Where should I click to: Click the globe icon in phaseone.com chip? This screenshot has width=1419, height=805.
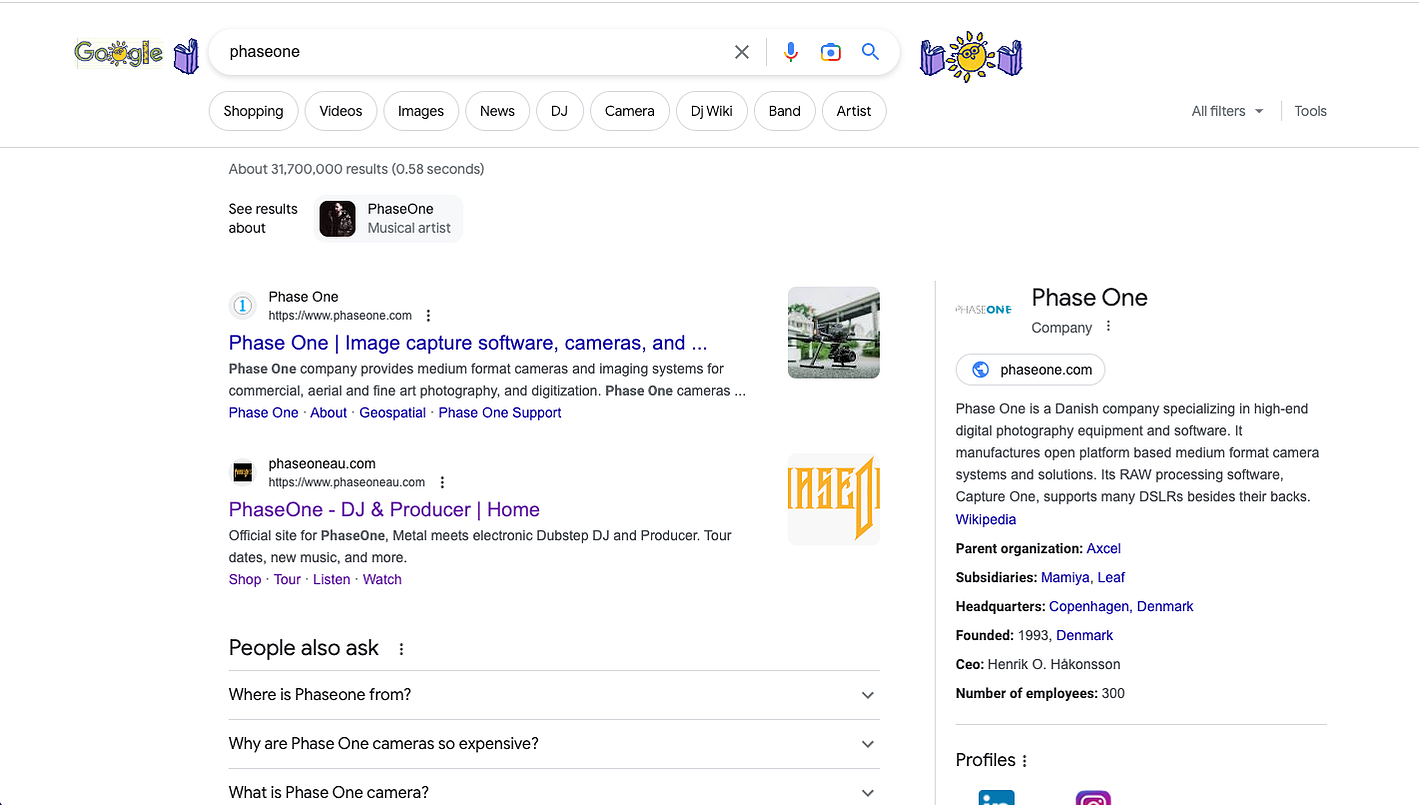tap(981, 370)
